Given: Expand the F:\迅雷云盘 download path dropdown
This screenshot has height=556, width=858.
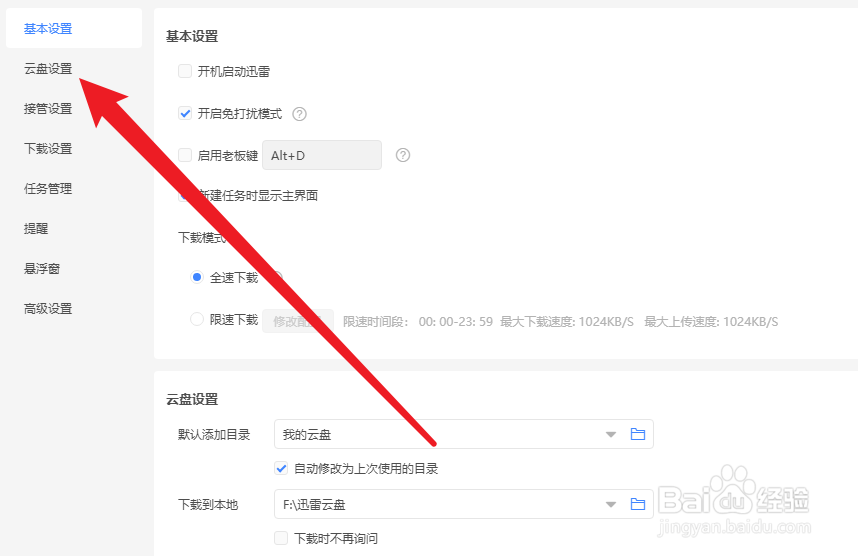Looking at the screenshot, I should [x=611, y=505].
